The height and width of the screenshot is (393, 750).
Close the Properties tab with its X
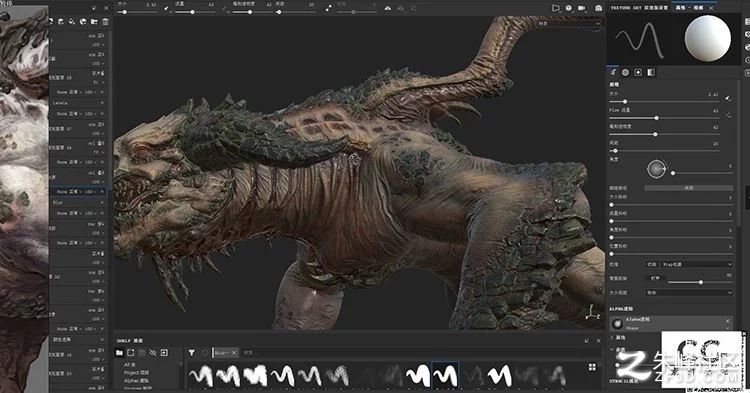pos(711,8)
